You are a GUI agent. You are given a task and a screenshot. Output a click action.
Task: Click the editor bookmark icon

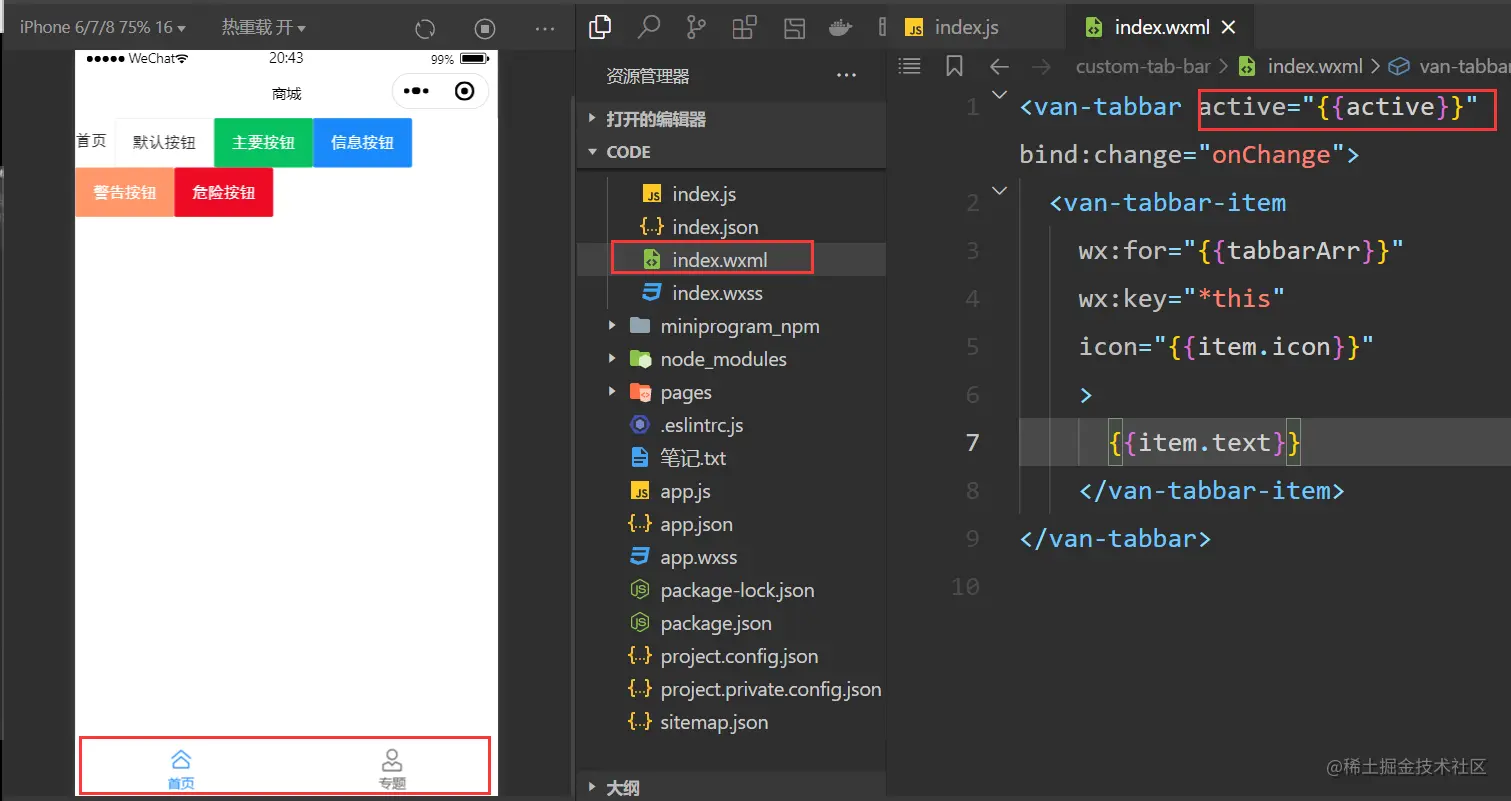[954, 66]
